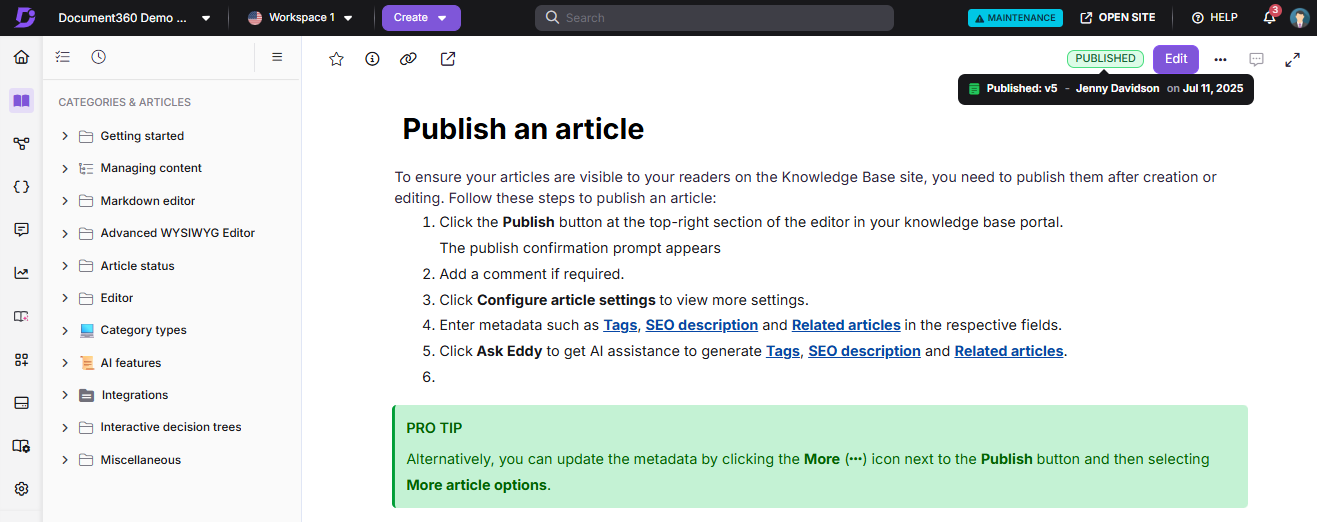Open the recent history clock icon

pyautogui.click(x=98, y=57)
